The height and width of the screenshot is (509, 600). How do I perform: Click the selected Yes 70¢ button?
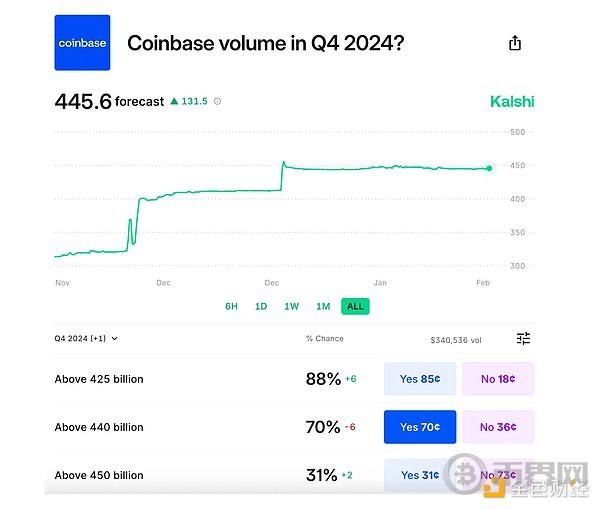420,427
